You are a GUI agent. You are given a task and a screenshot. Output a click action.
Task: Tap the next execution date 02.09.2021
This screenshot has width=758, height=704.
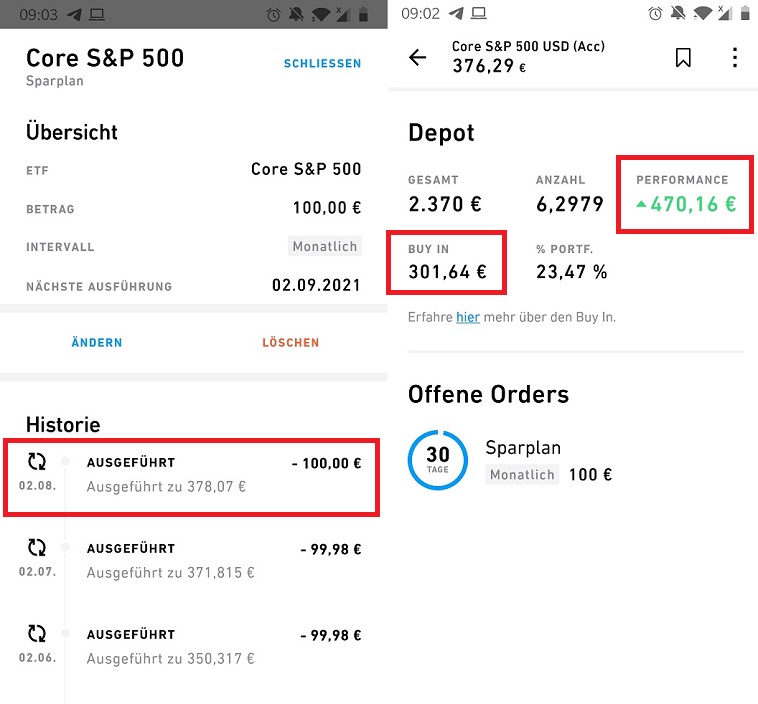tap(316, 285)
